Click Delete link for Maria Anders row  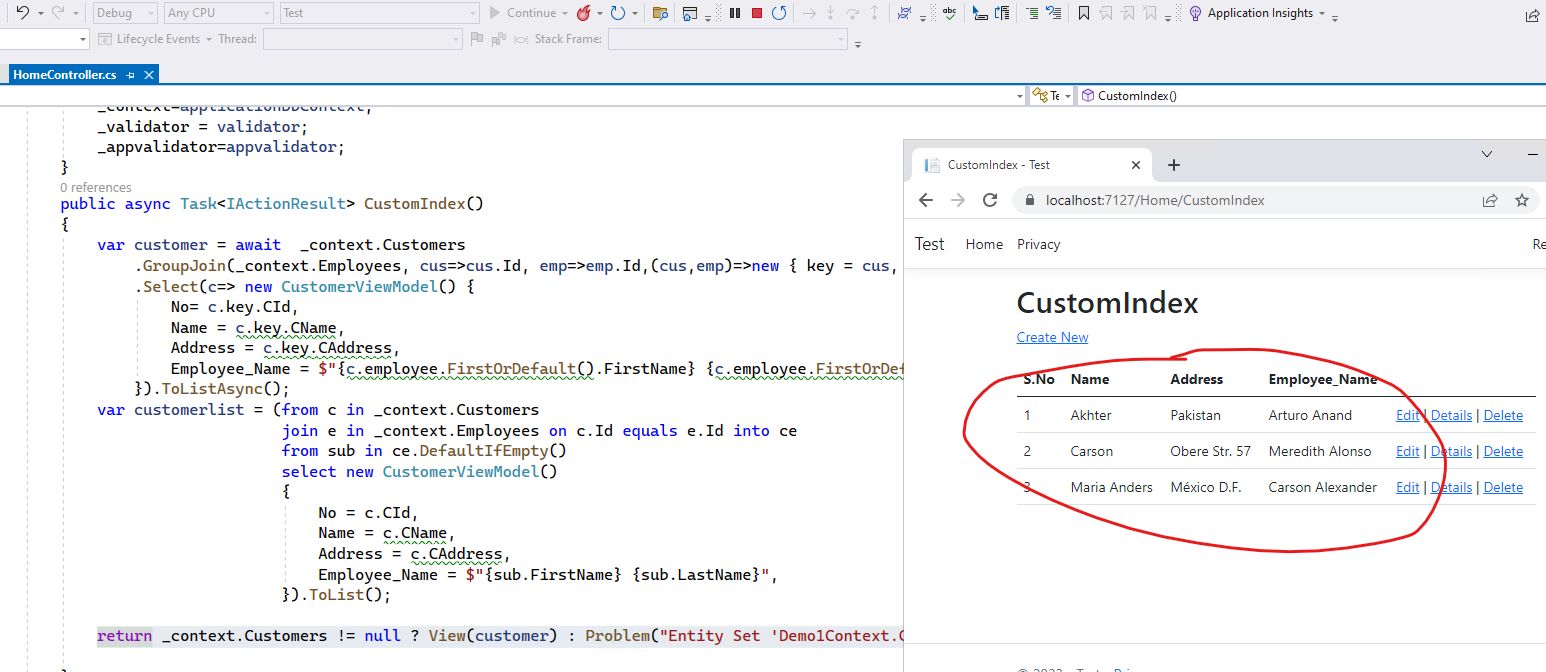point(1503,487)
